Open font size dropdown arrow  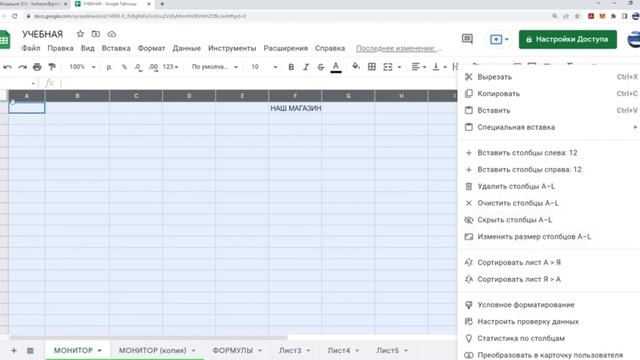click(275, 67)
